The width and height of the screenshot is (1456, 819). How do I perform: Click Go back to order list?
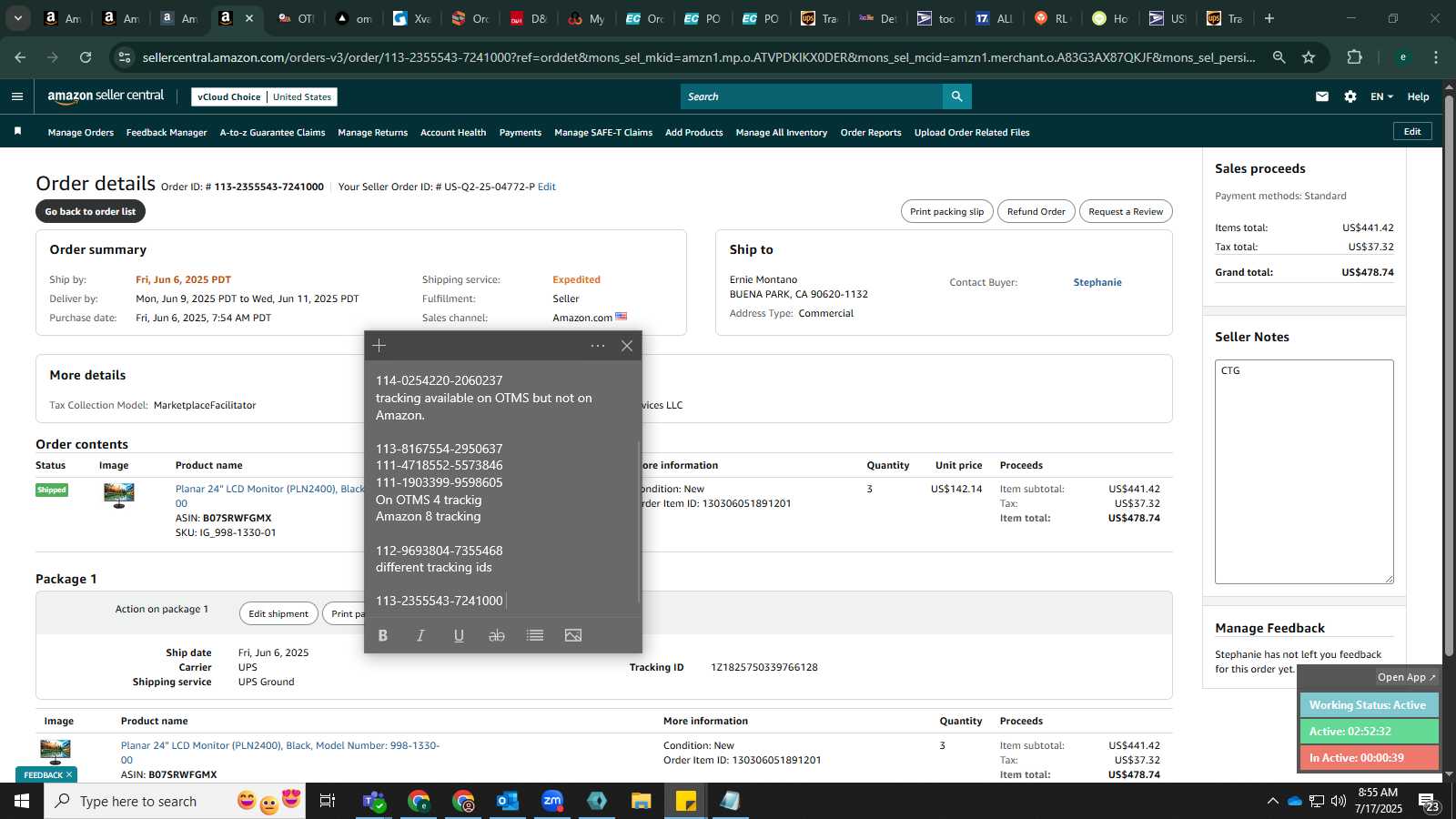pos(90,211)
